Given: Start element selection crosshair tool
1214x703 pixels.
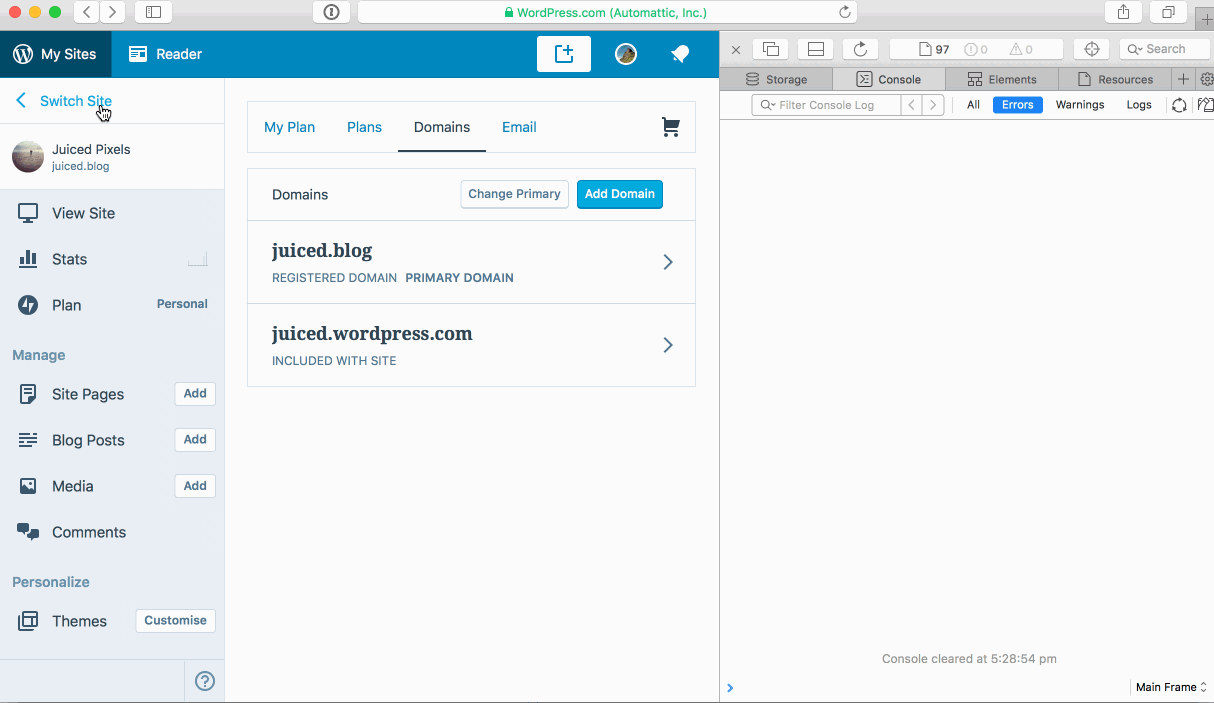Looking at the screenshot, I should pos(1092,49).
